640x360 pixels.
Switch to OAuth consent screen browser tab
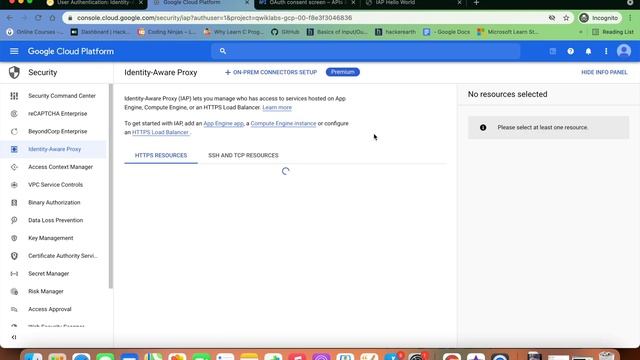click(x=307, y=3)
